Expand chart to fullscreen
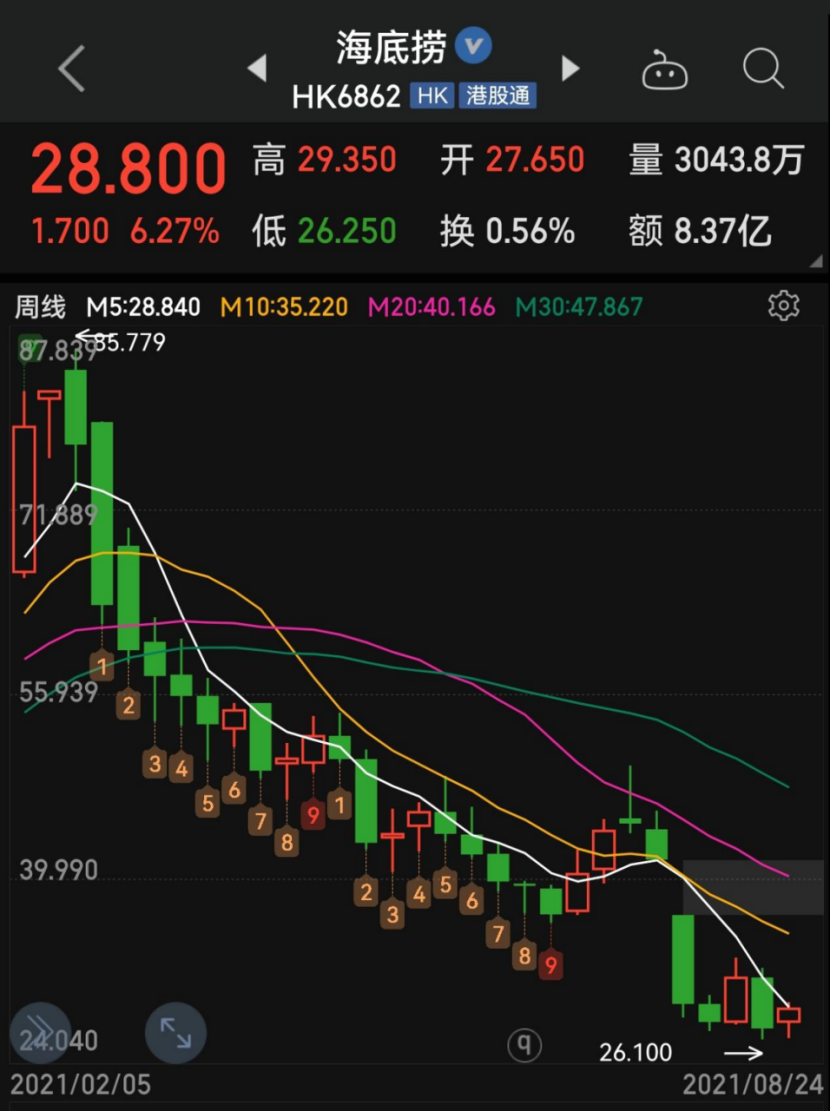 175,1032
